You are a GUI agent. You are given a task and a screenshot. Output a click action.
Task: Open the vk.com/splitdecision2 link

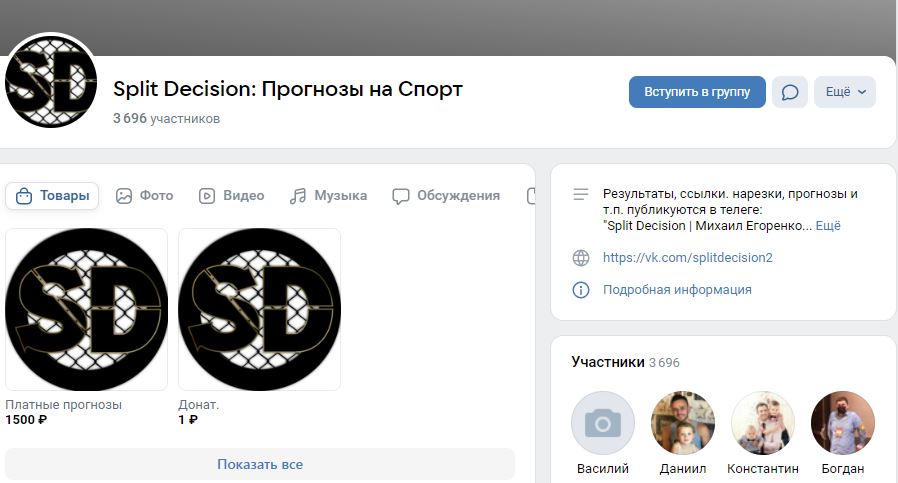coord(688,258)
